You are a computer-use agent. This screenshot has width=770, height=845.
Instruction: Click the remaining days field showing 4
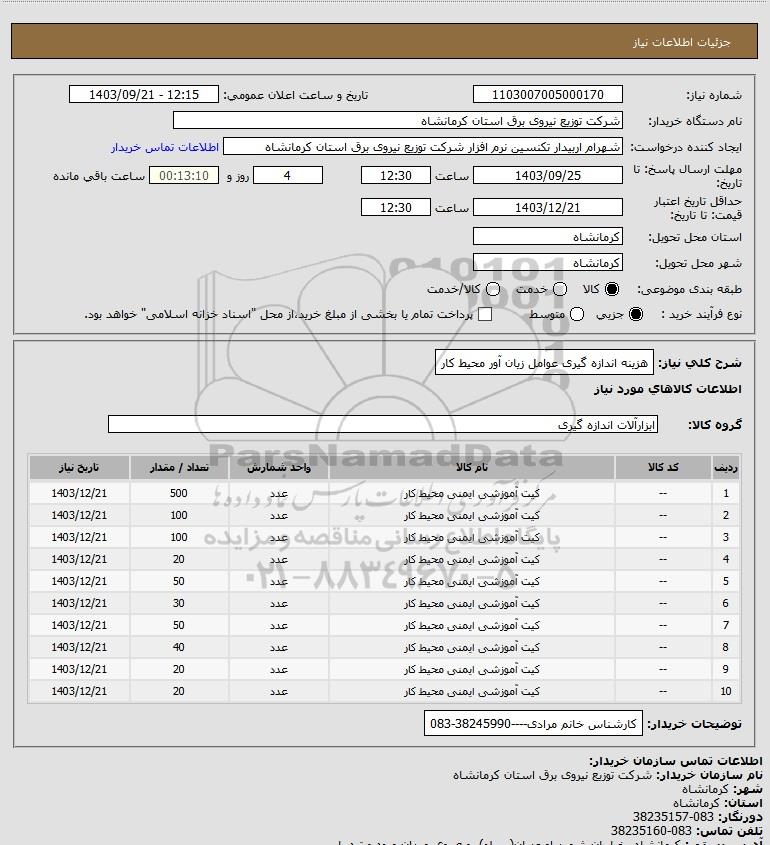click(x=288, y=176)
